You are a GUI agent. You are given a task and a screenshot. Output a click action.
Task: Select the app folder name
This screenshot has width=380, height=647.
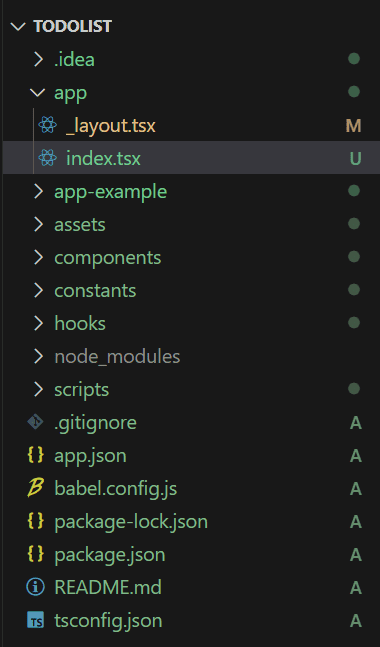tap(71, 93)
